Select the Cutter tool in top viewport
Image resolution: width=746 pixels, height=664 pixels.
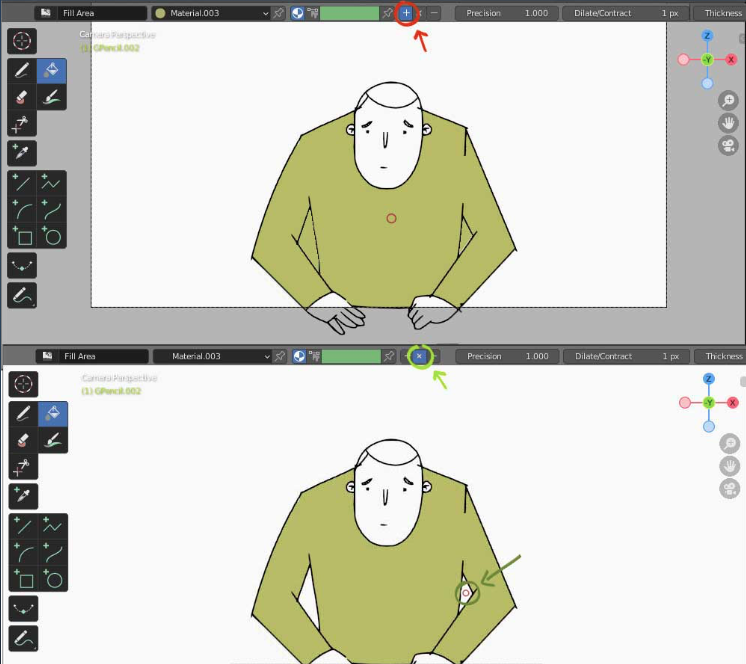[x=22, y=124]
